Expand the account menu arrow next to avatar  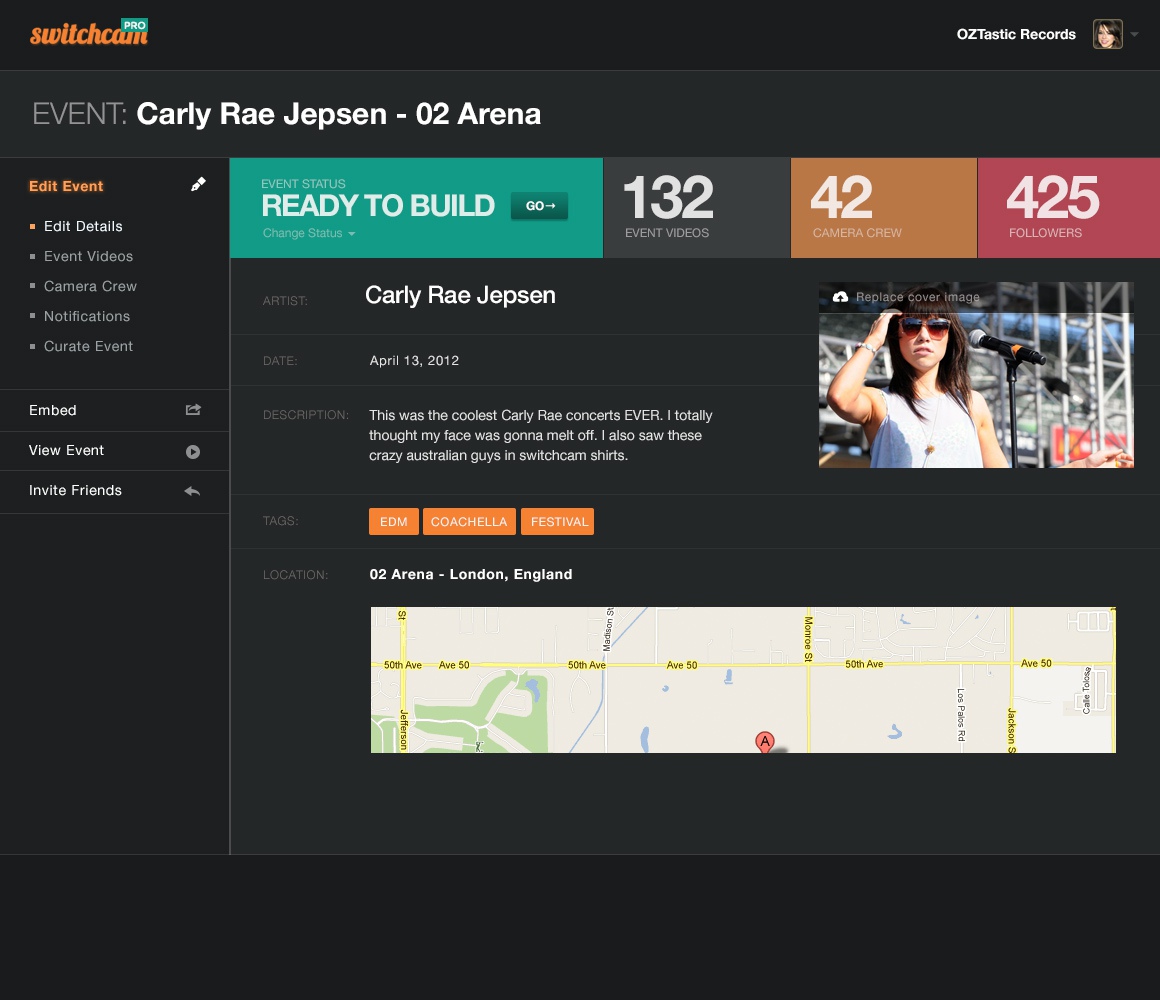[1134, 35]
